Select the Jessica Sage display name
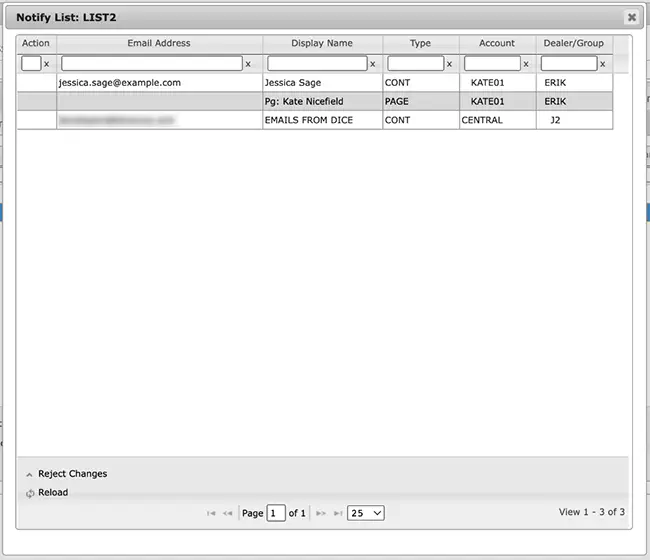The width and height of the screenshot is (650, 560). (293, 83)
